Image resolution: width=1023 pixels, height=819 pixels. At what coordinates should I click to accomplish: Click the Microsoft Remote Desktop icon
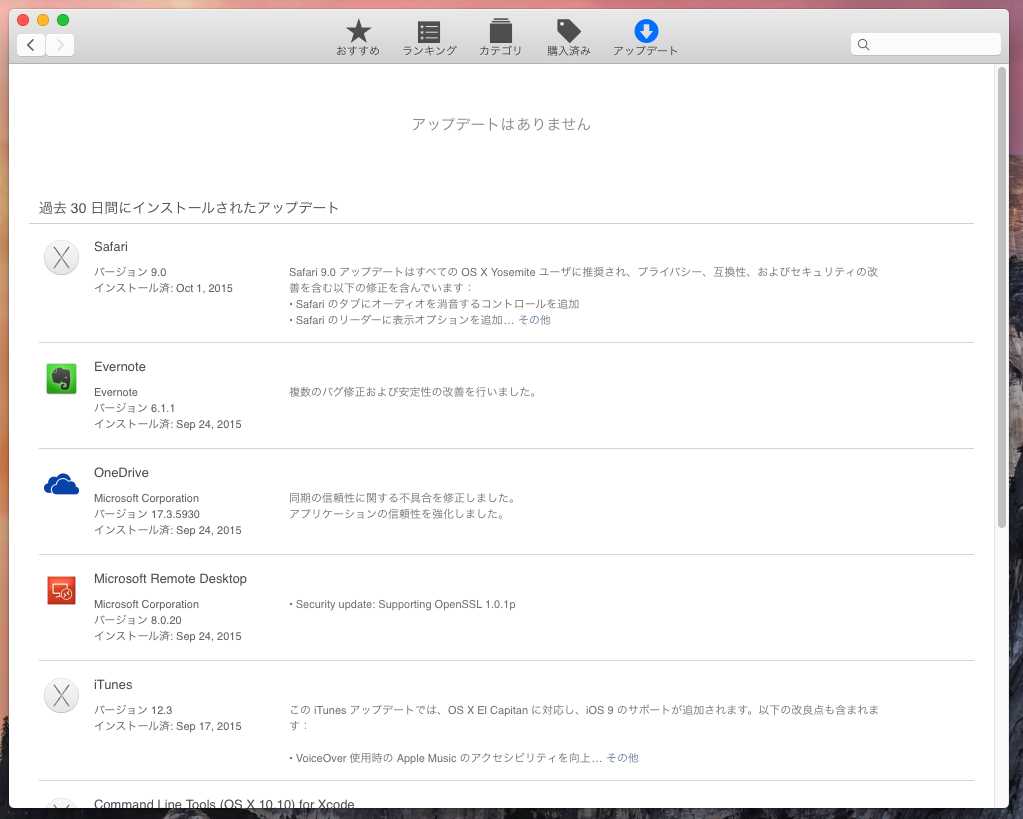click(x=61, y=591)
